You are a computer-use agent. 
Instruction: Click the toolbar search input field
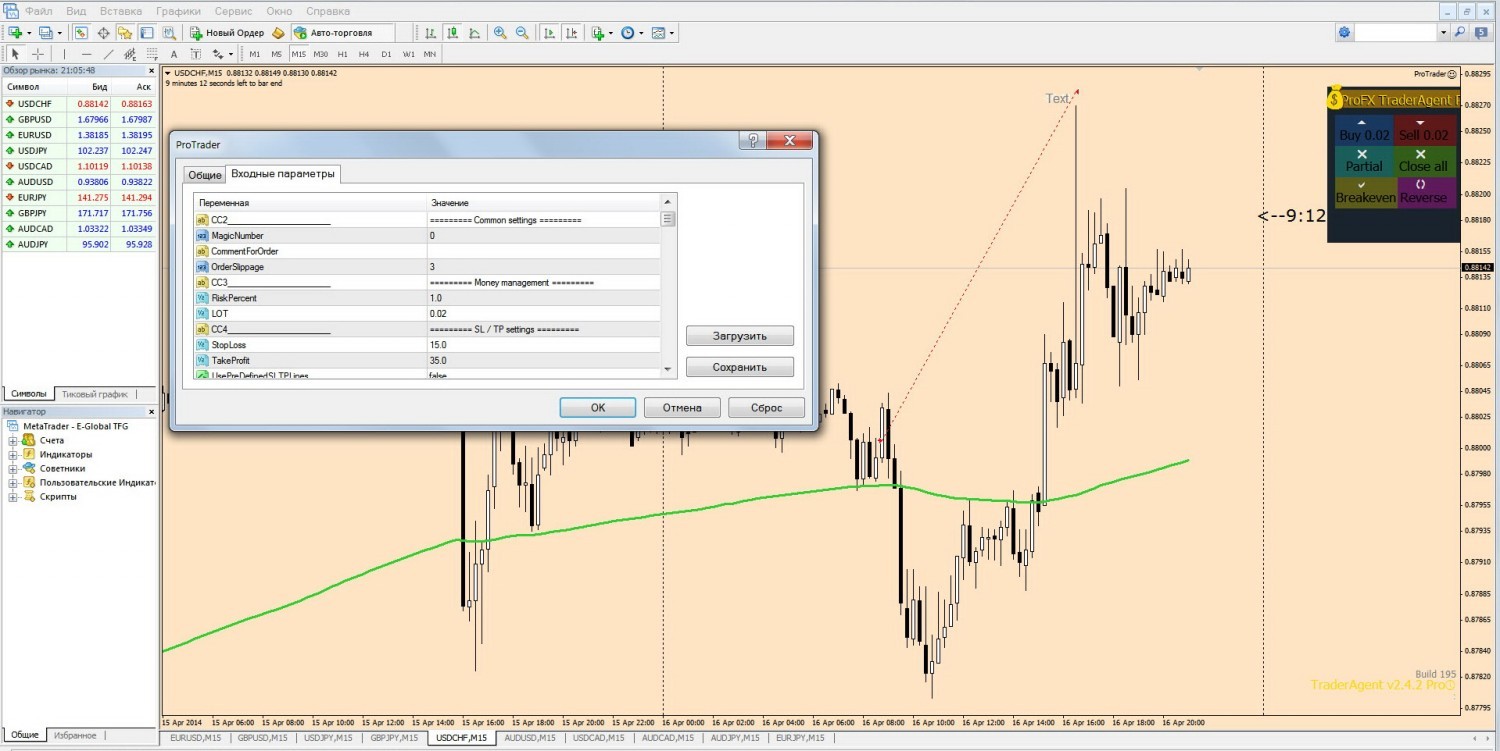[x=1395, y=33]
